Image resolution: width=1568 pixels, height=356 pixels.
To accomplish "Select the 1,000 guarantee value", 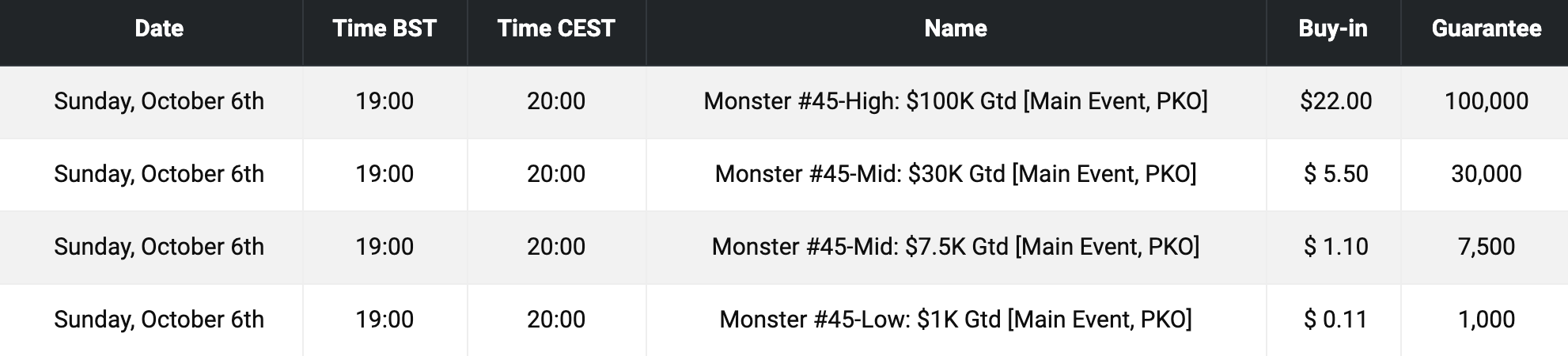I will click(x=1486, y=320).
